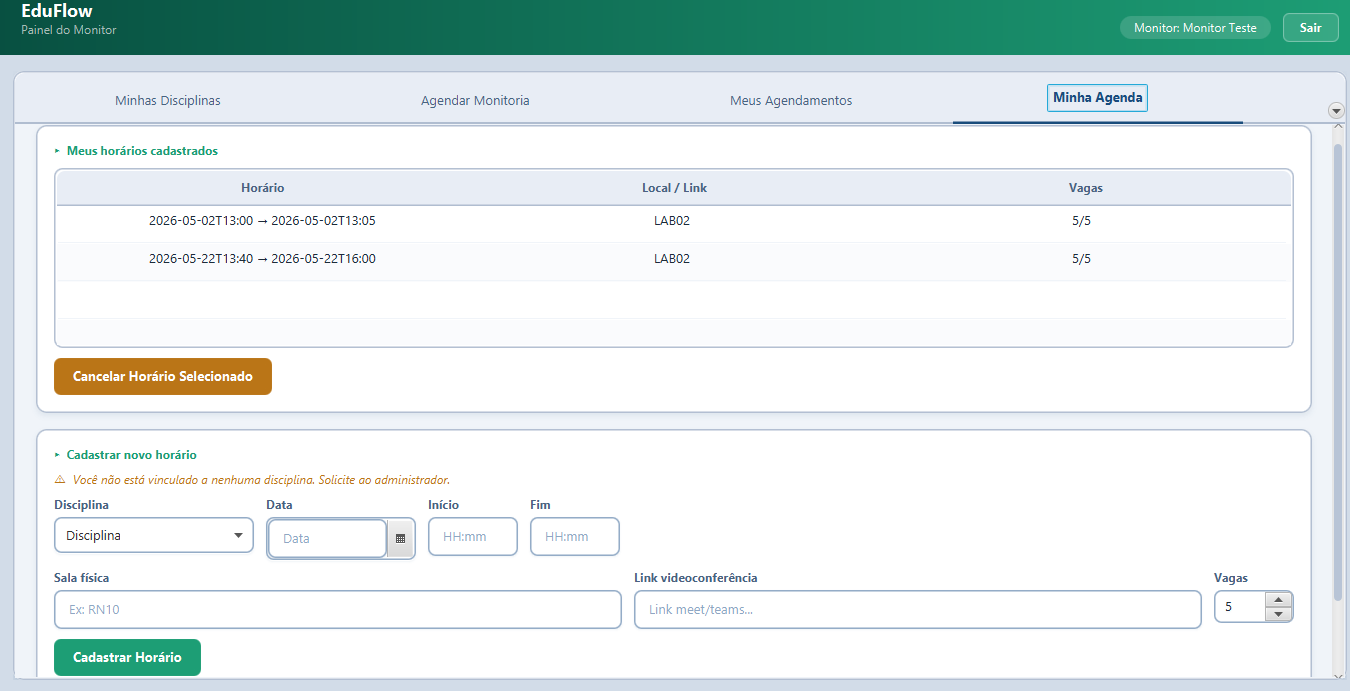1350x691 pixels.
Task: Click the vertical scrollbar thumb
Action: 1338,372
